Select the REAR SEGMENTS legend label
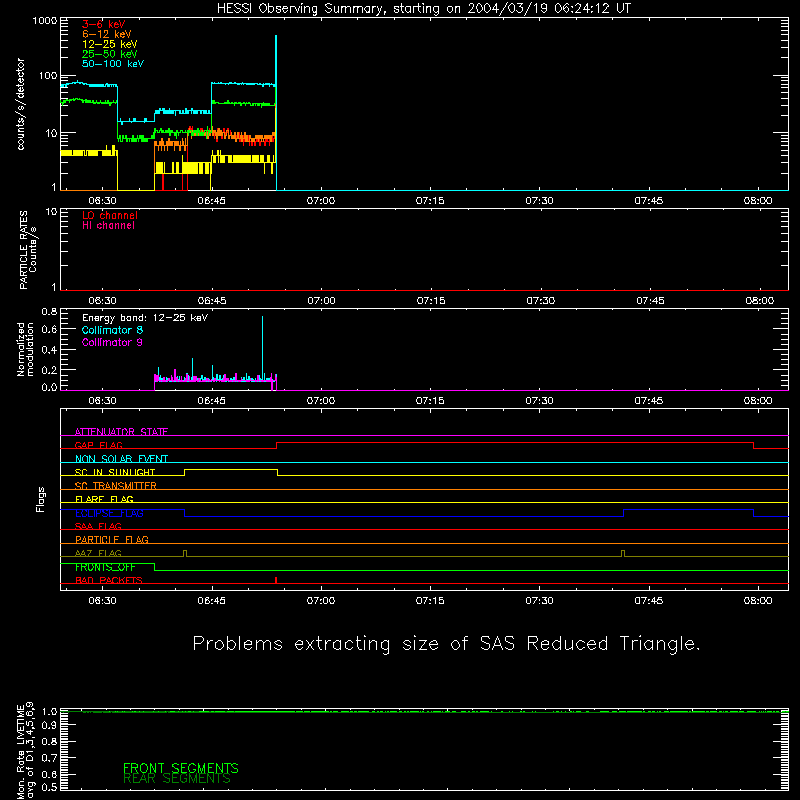The height and width of the screenshot is (800, 800). [x=177, y=778]
